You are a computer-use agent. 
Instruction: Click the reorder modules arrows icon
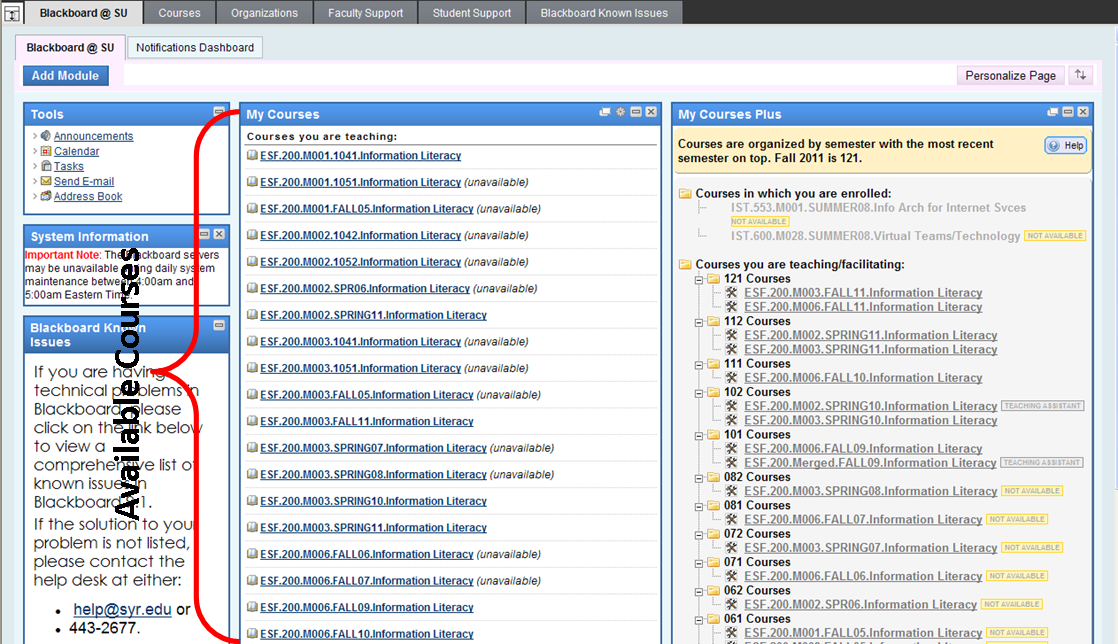(1081, 75)
